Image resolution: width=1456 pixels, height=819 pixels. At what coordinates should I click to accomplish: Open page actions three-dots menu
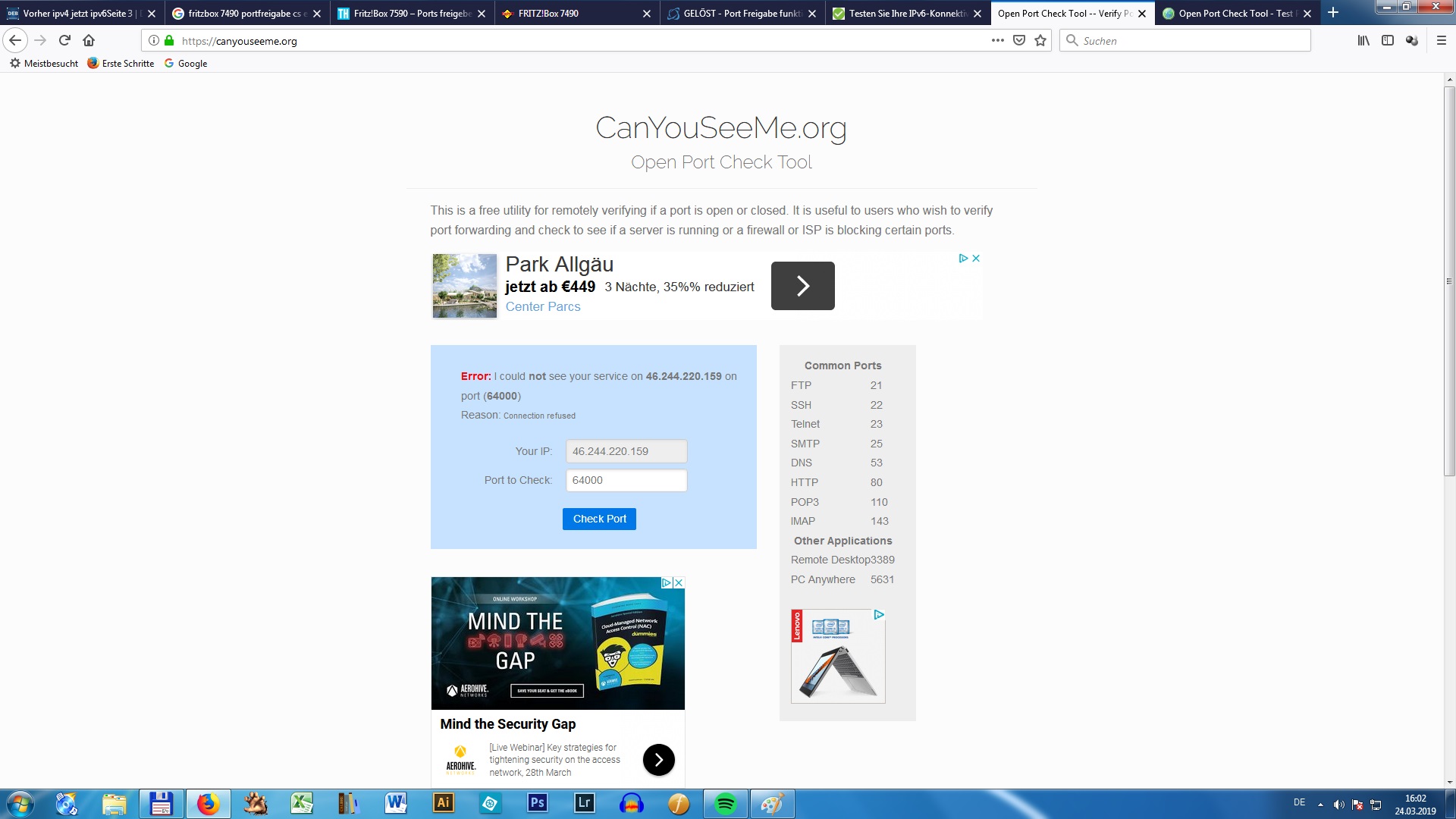pos(998,40)
